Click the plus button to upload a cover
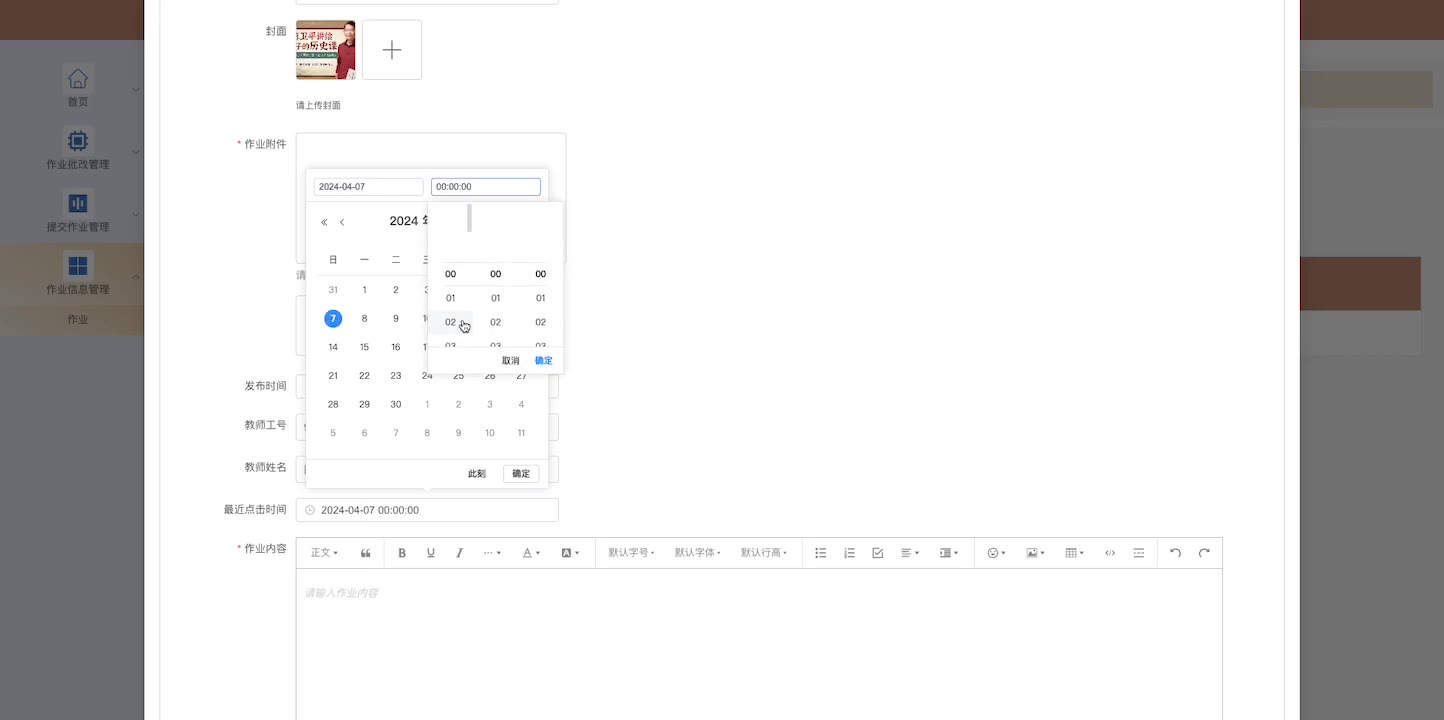Screen dimensions: 1444x720 pos(392,50)
